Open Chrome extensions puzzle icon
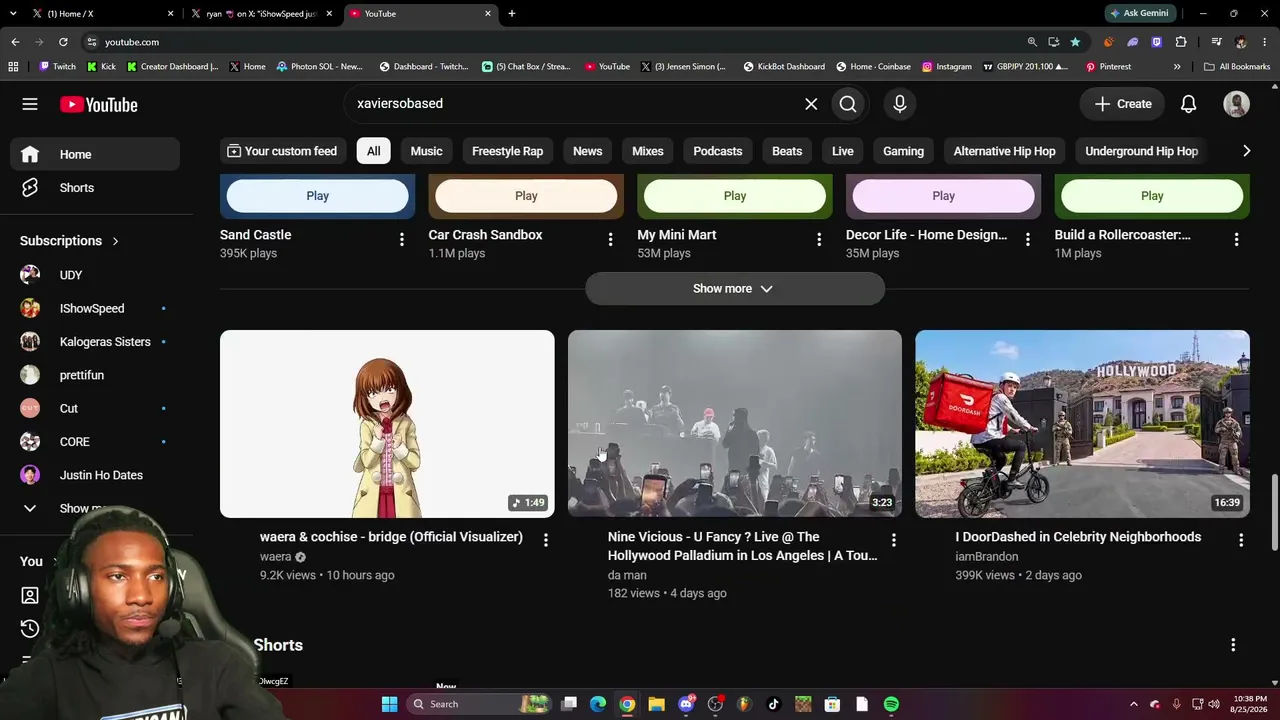The width and height of the screenshot is (1280, 720). point(1181,42)
